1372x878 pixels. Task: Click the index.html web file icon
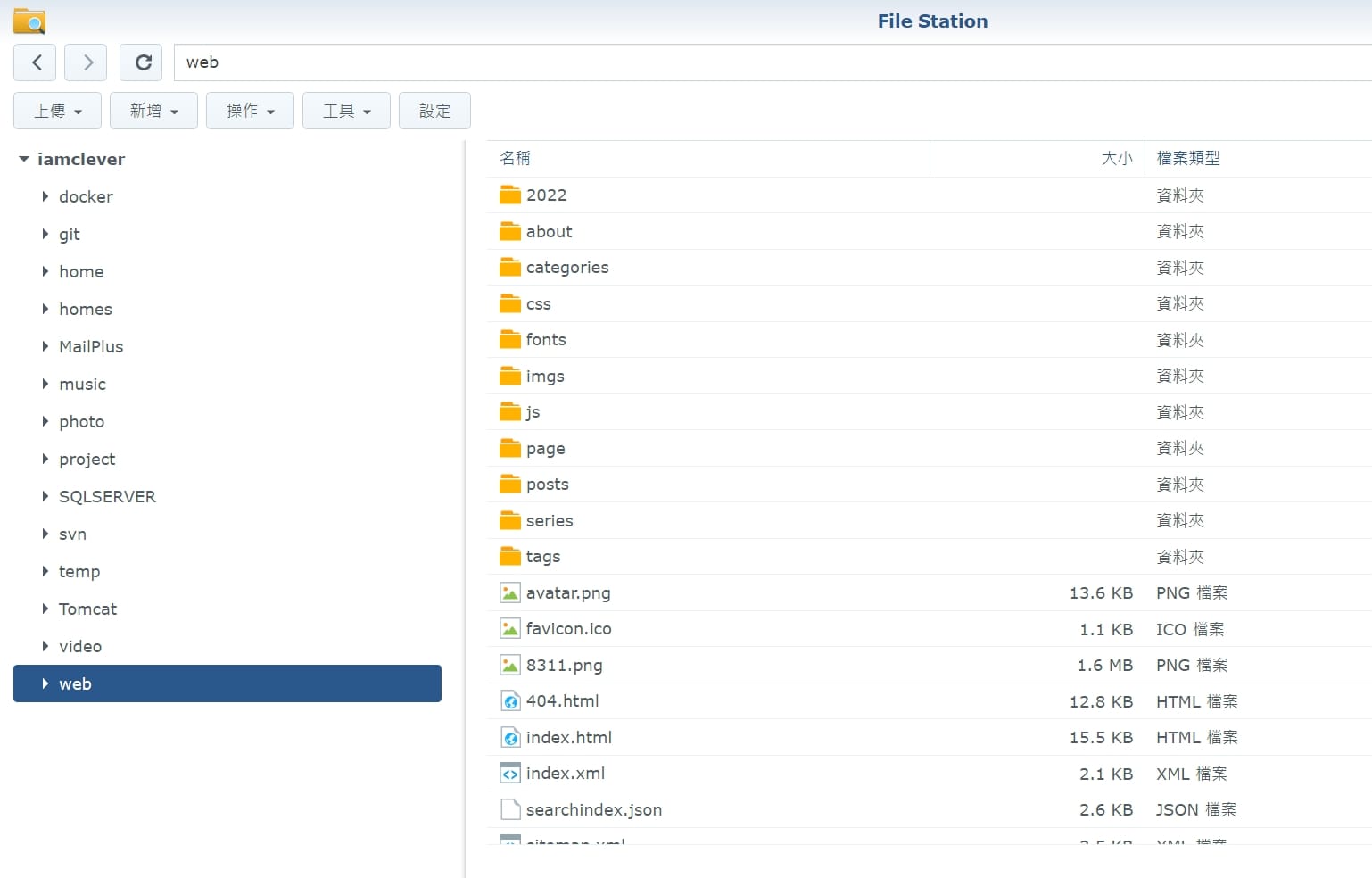[x=510, y=737]
